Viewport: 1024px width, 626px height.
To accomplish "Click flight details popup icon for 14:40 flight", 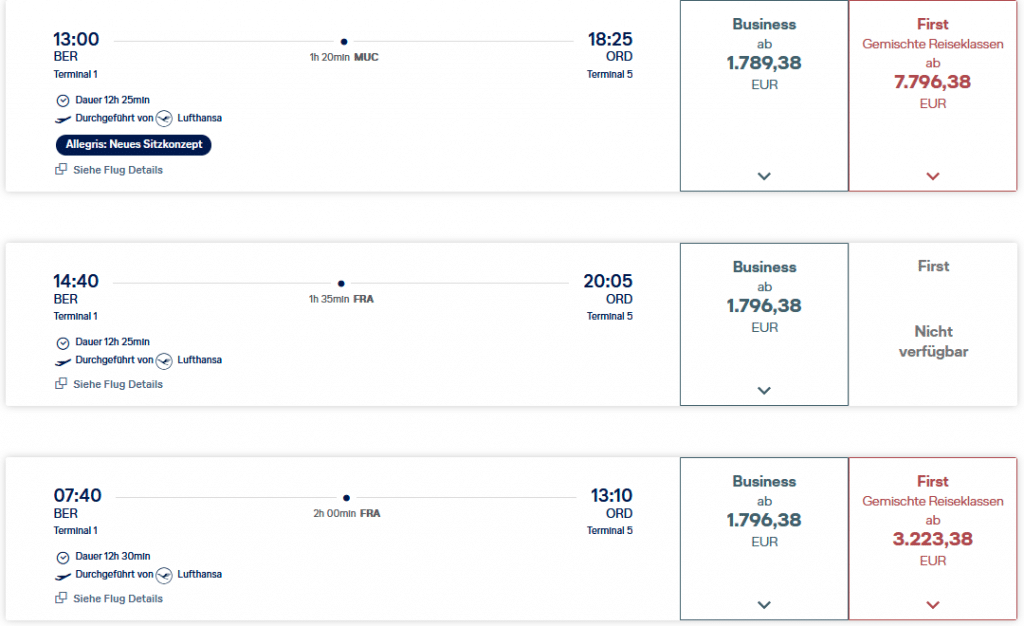I will pyautogui.click(x=61, y=384).
